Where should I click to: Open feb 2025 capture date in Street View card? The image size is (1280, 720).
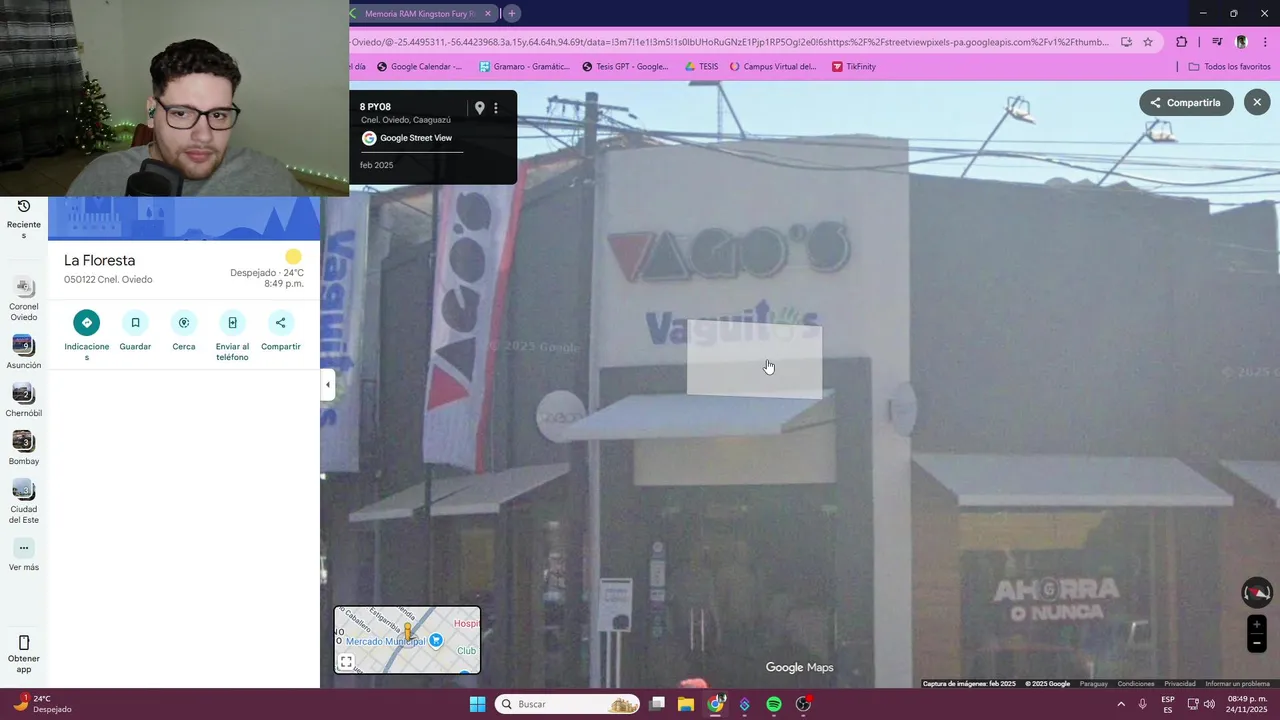click(x=376, y=165)
